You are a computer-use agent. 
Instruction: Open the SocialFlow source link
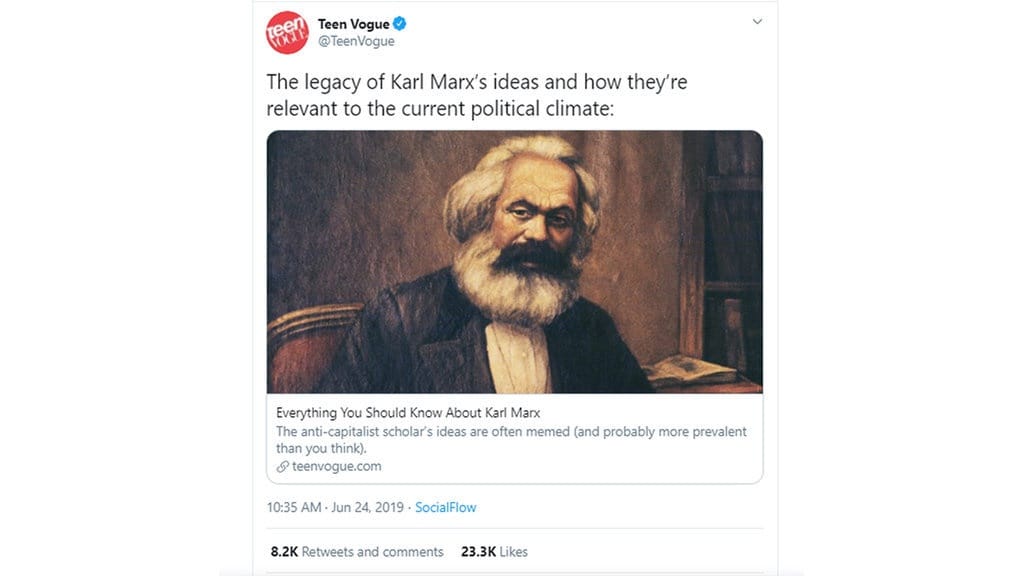[x=446, y=507]
